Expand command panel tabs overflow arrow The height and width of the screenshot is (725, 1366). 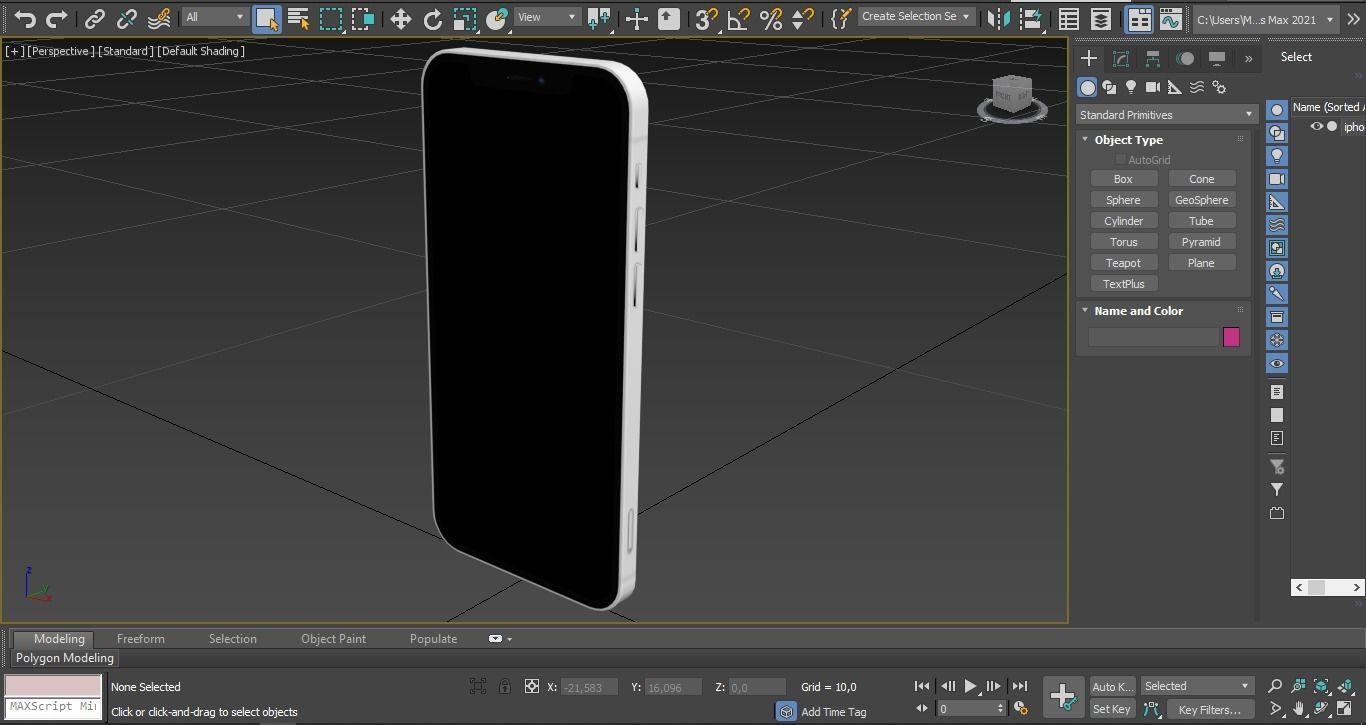pos(1248,59)
